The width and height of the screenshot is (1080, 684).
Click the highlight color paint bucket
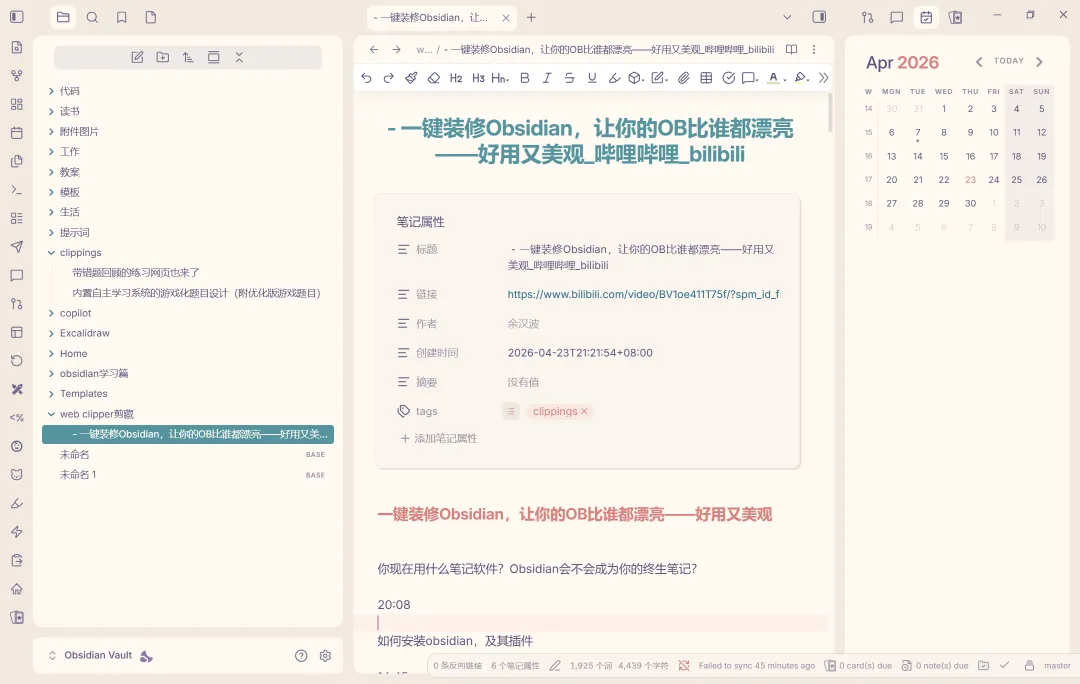click(801, 78)
